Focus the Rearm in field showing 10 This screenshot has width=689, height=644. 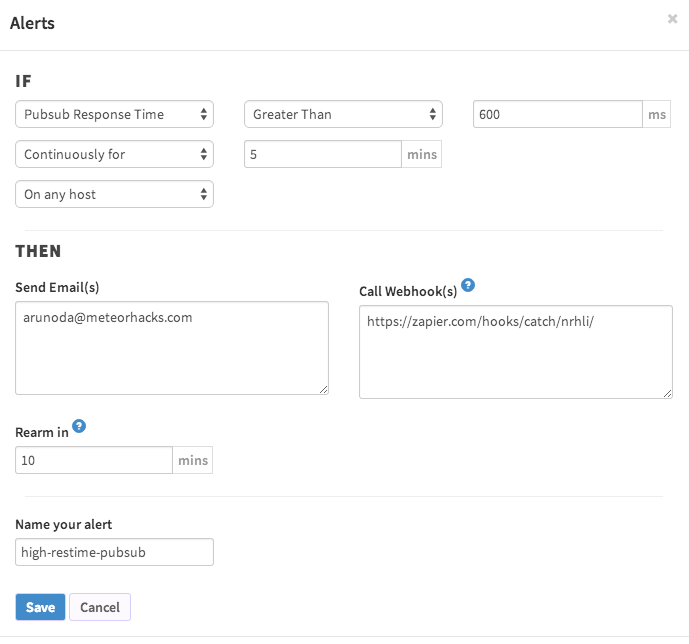click(94, 460)
